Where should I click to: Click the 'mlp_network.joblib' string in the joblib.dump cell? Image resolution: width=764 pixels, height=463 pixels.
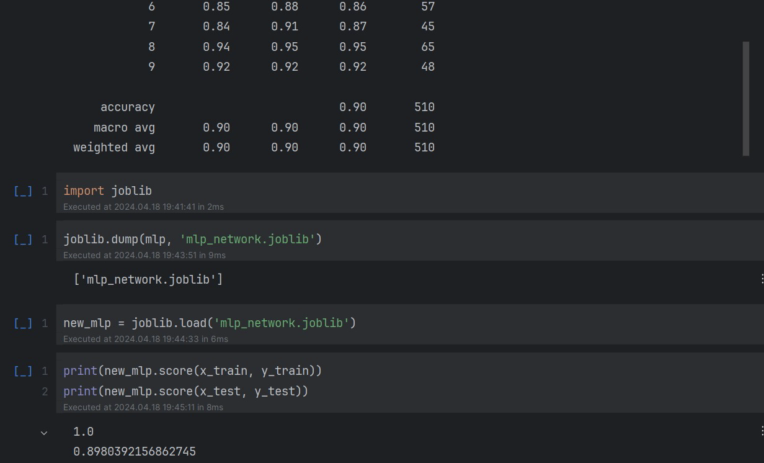click(x=248, y=239)
